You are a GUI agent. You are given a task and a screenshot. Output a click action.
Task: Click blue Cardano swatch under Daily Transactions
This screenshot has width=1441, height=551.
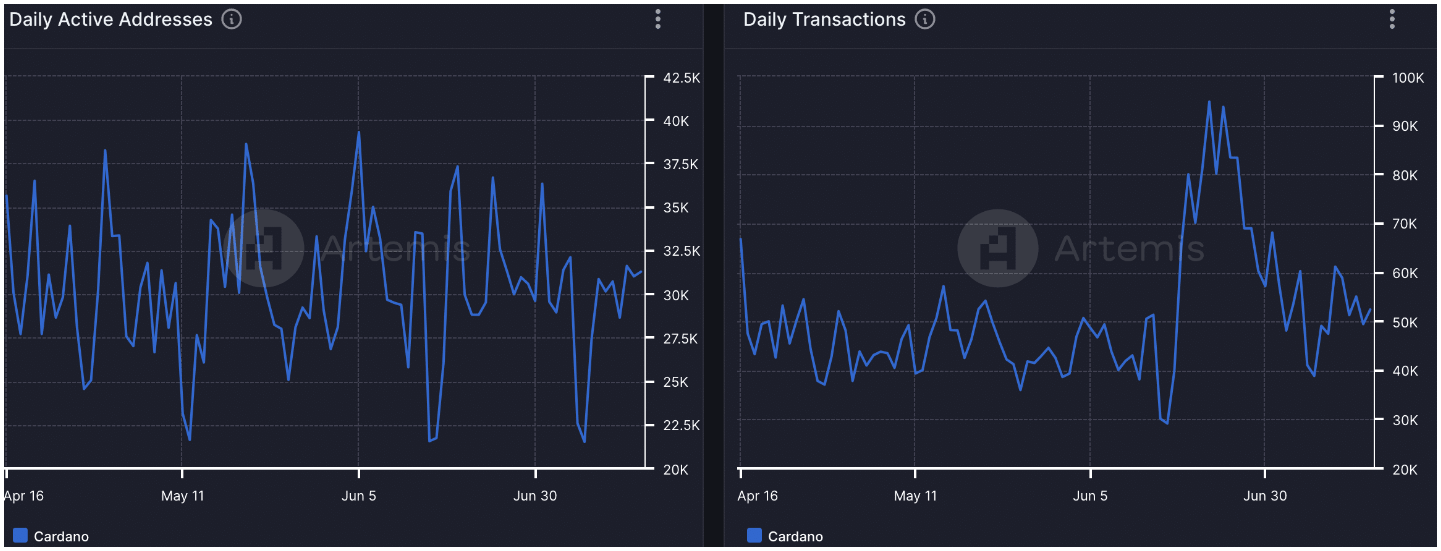pos(754,536)
